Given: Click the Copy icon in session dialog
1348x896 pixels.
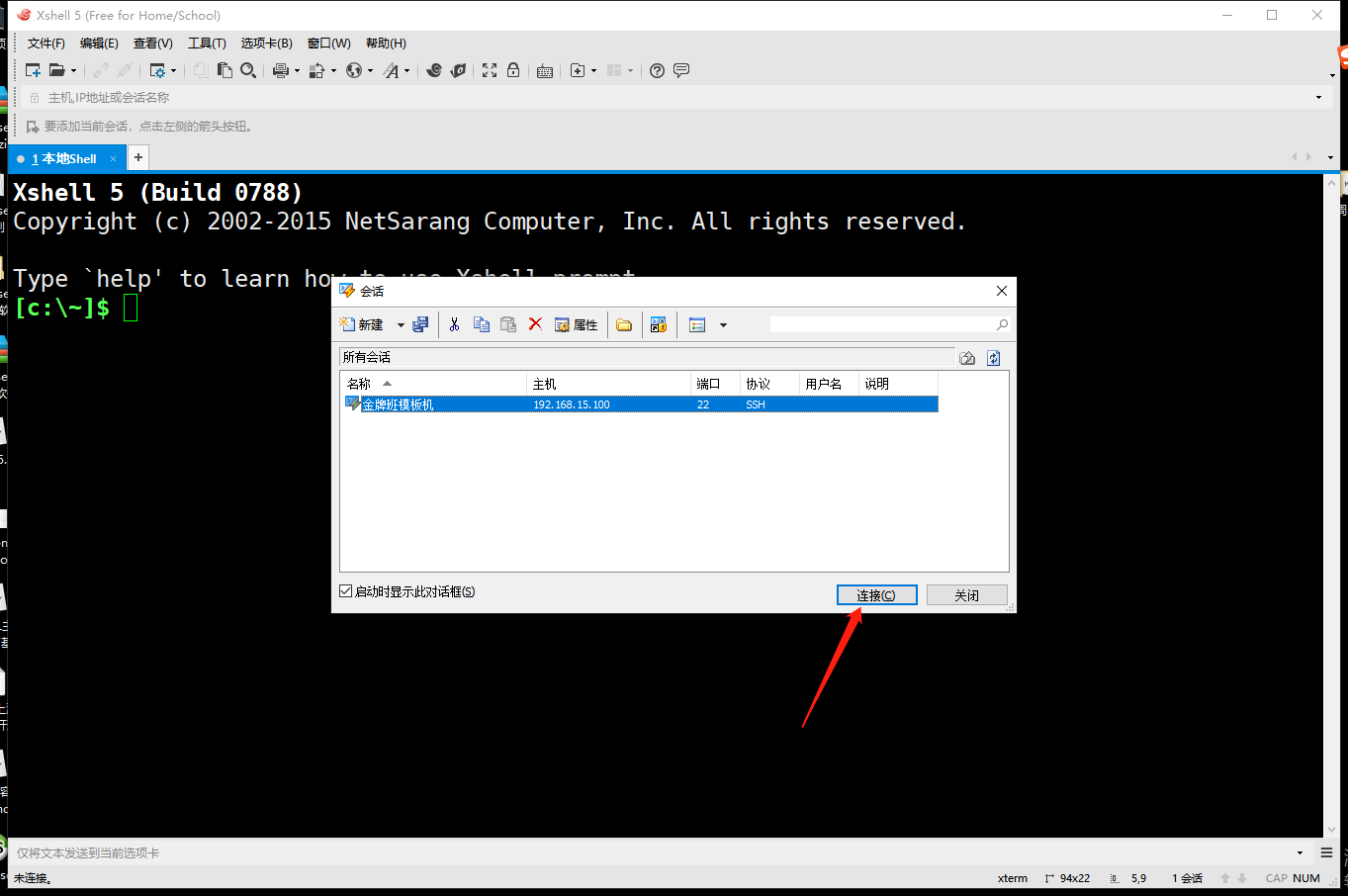Looking at the screenshot, I should (x=482, y=324).
